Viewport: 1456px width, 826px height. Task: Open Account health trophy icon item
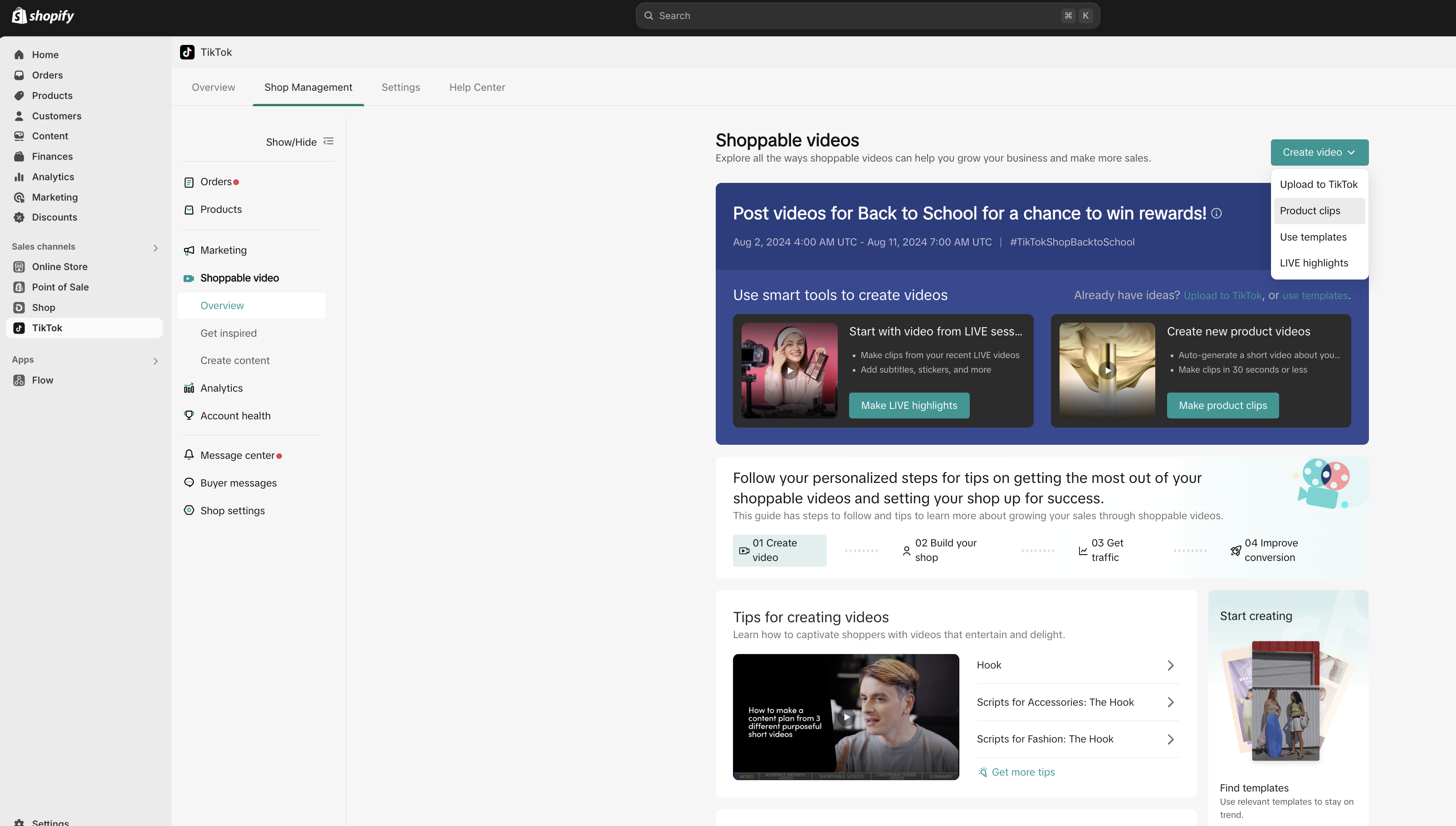point(235,416)
